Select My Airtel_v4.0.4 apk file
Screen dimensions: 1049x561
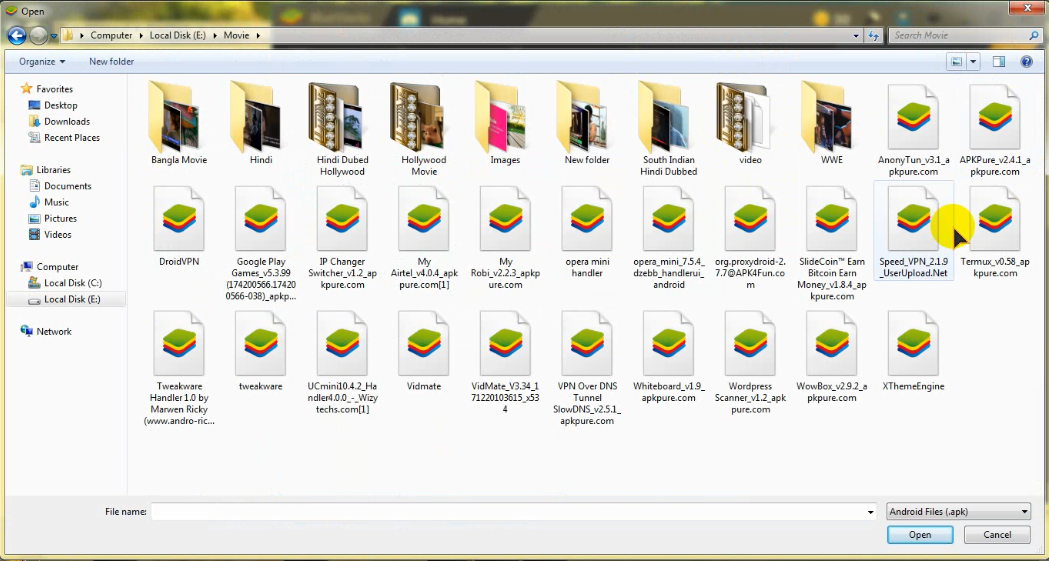pos(423,237)
